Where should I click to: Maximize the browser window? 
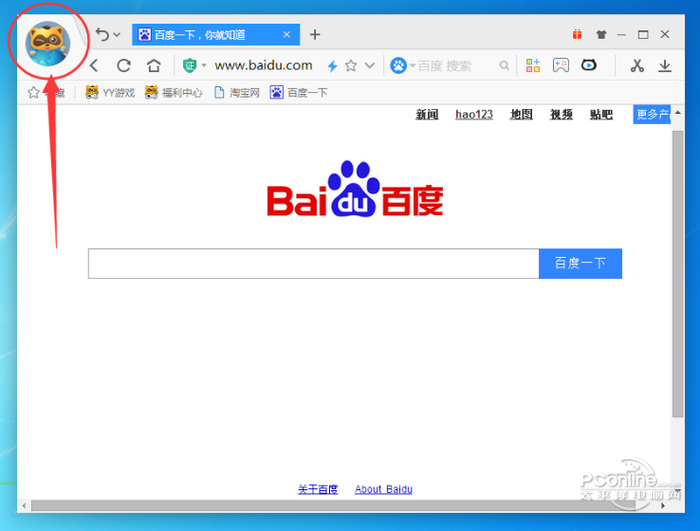643,34
